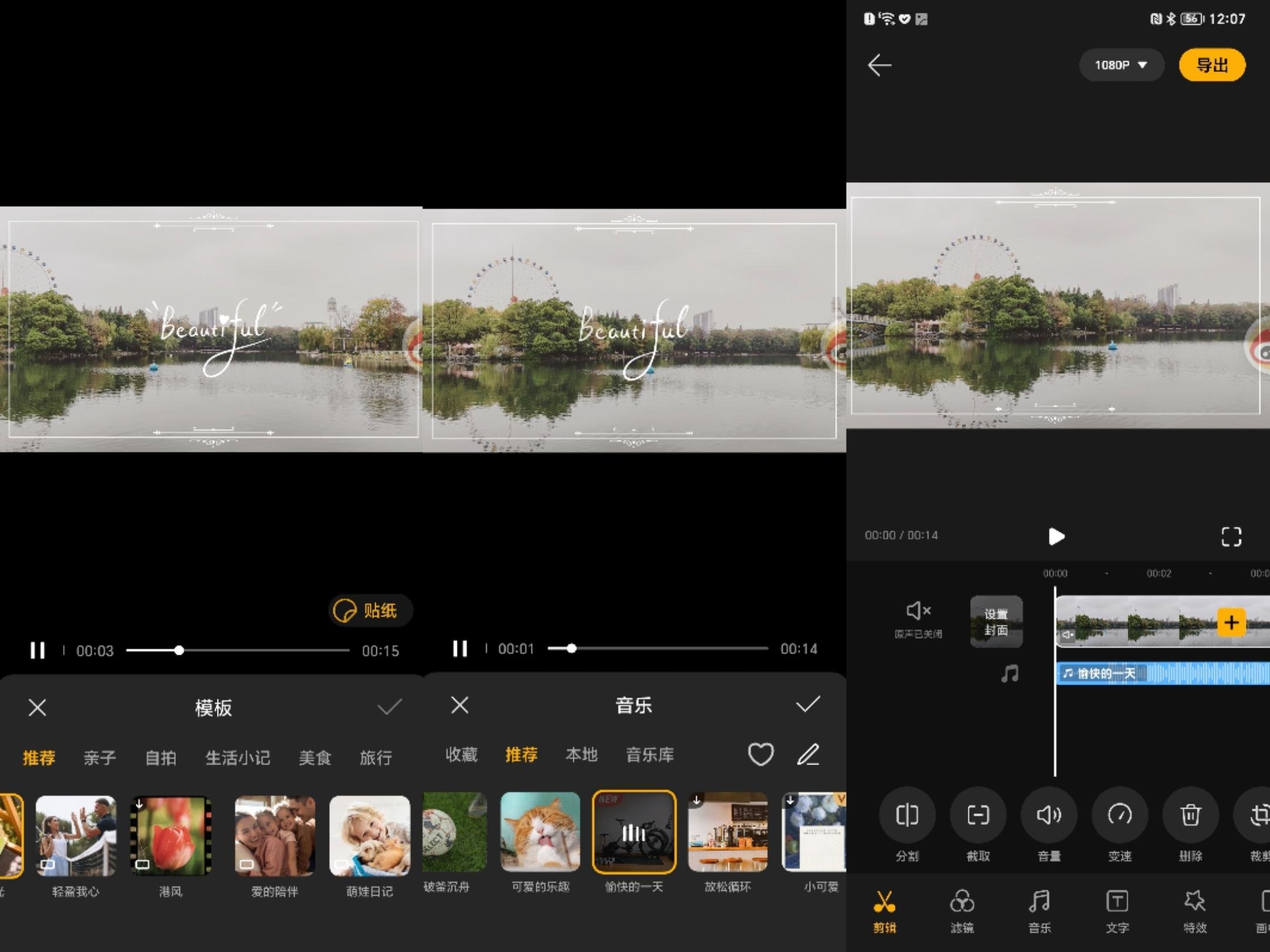Screen dimensions: 1270x952
Task: Expand the 1080P resolution dropdown
Action: (x=1121, y=65)
